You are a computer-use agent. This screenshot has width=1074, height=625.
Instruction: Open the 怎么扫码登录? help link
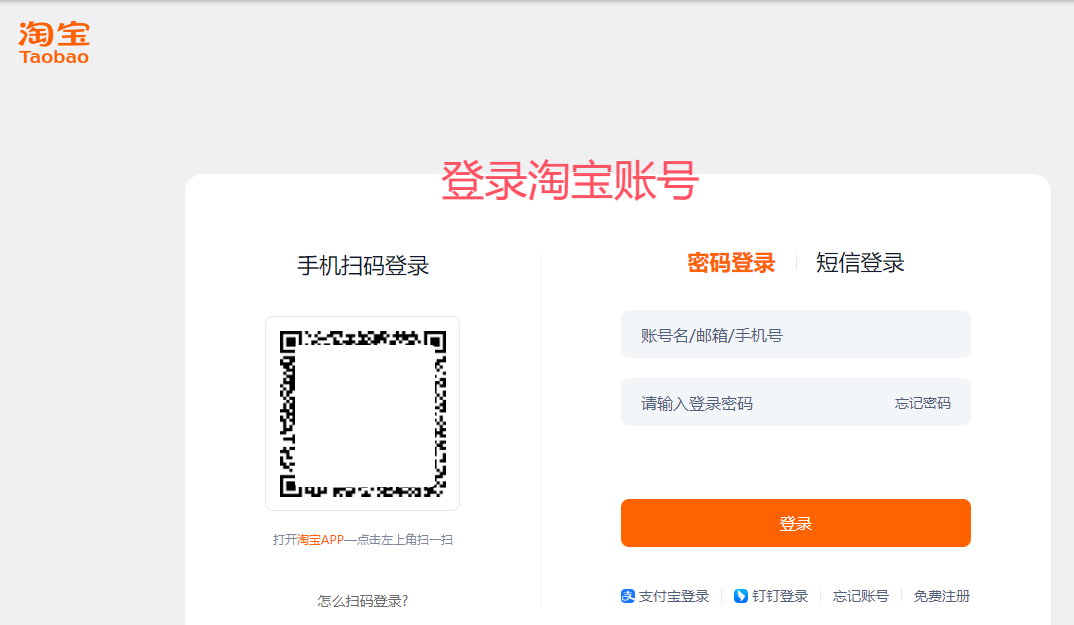pyautogui.click(x=362, y=601)
